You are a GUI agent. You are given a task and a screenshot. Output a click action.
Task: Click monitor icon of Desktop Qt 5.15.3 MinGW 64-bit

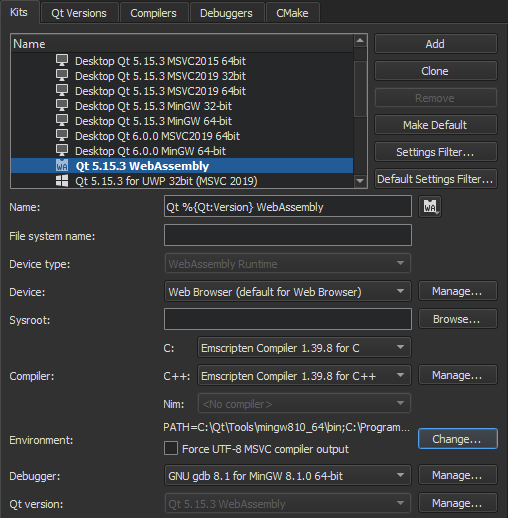(62, 121)
